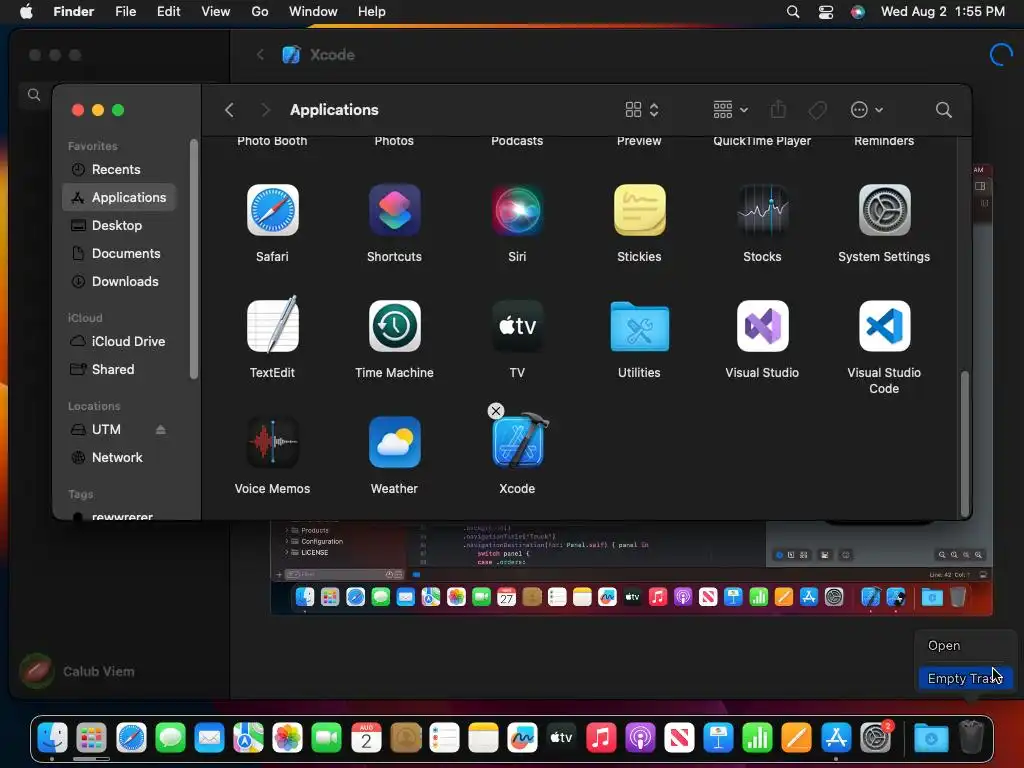
Task: Open Recents in the sidebar
Action: (x=120, y=169)
